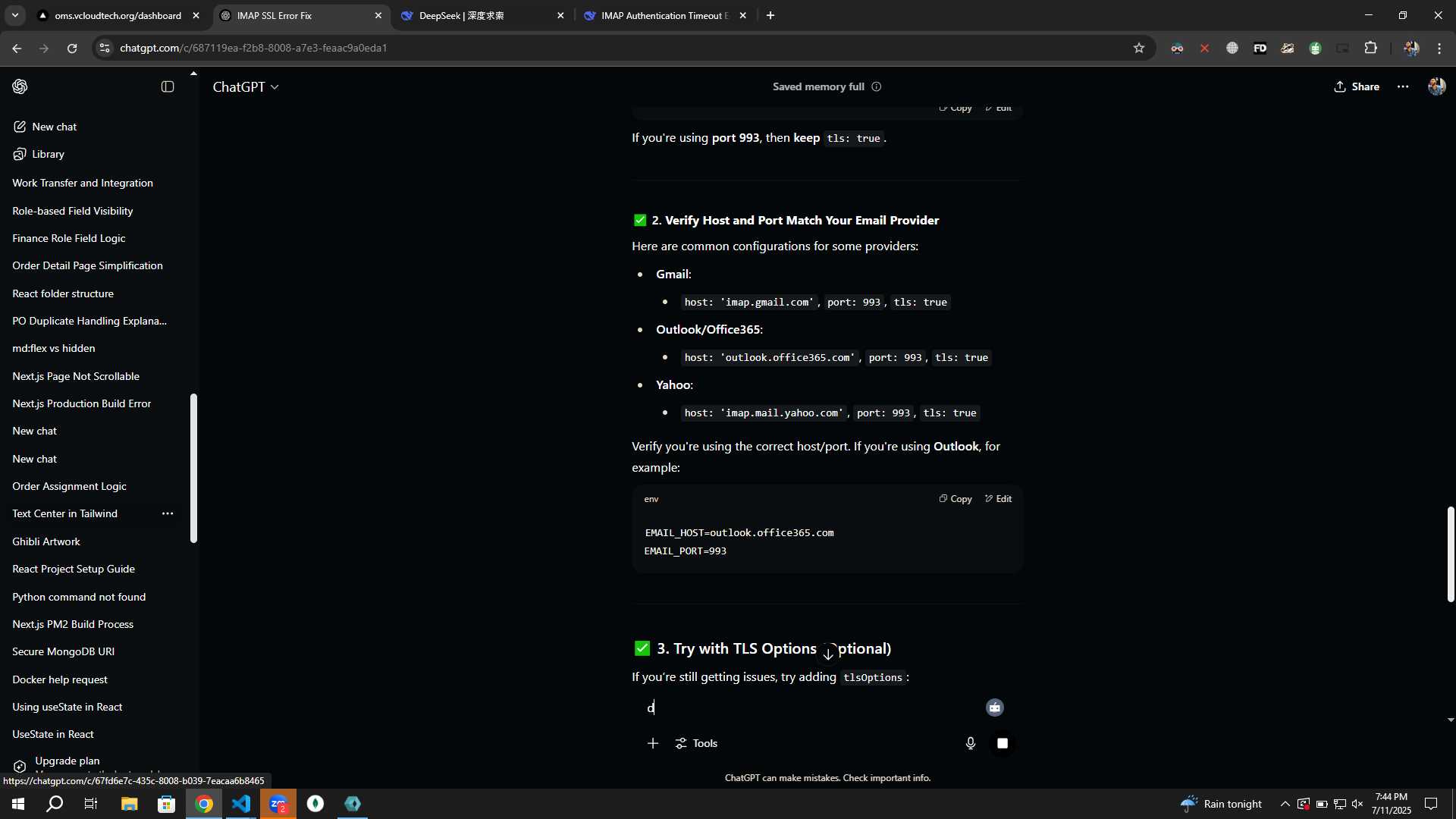
Task: Open the Chrome three-dot menu
Action: click(x=1439, y=48)
